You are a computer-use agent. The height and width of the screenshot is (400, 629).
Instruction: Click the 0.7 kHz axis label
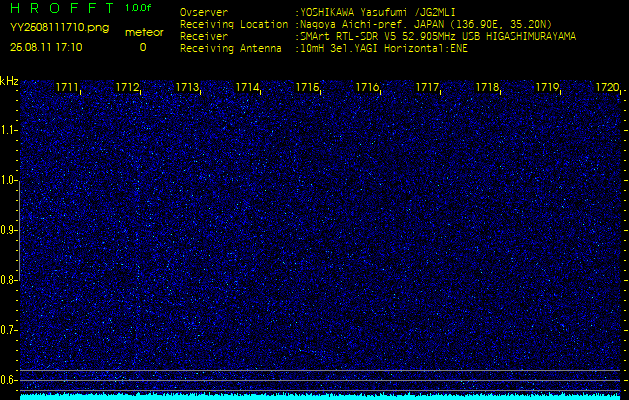click(8, 330)
